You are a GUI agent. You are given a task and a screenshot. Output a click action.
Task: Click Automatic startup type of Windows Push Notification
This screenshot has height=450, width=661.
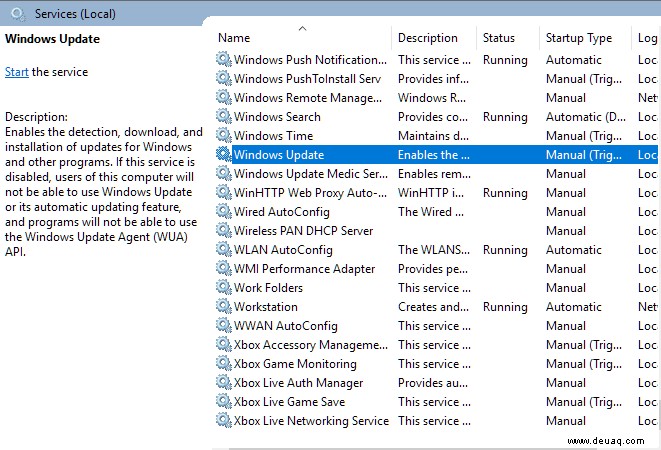tap(573, 60)
